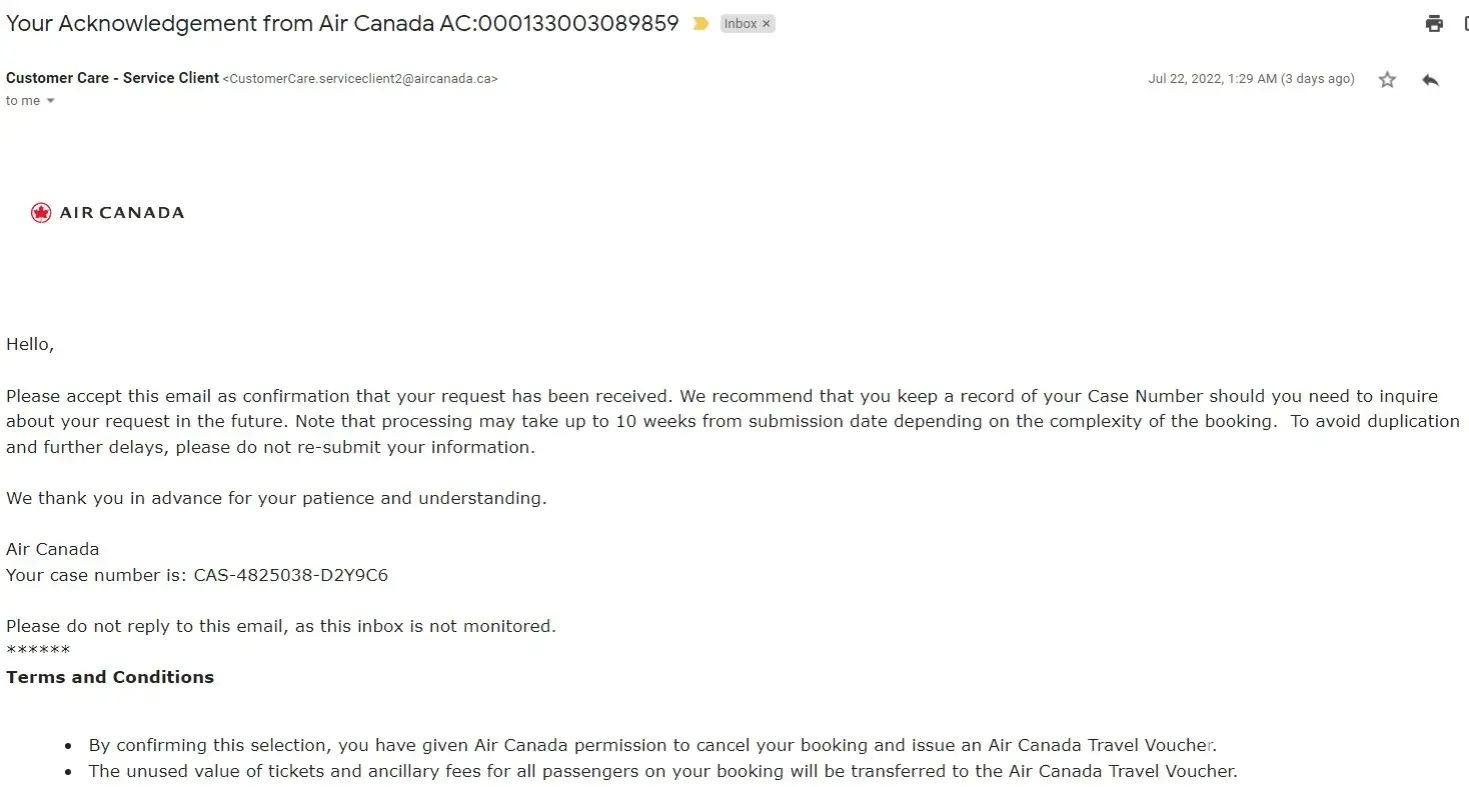
Task: Click the bullet about cancelling your booking
Action: 652,745
